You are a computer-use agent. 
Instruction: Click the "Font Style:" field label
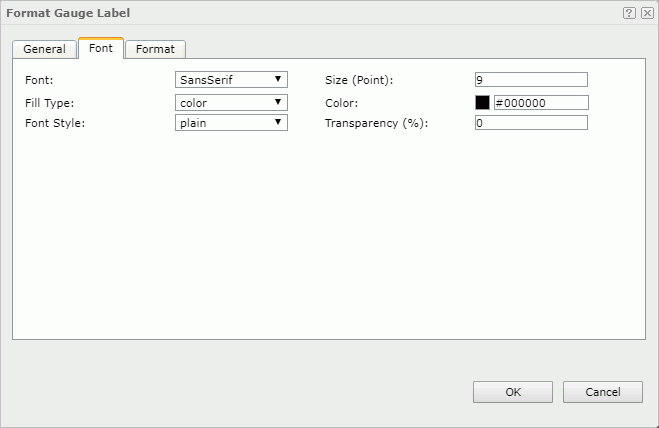click(54, 122)
